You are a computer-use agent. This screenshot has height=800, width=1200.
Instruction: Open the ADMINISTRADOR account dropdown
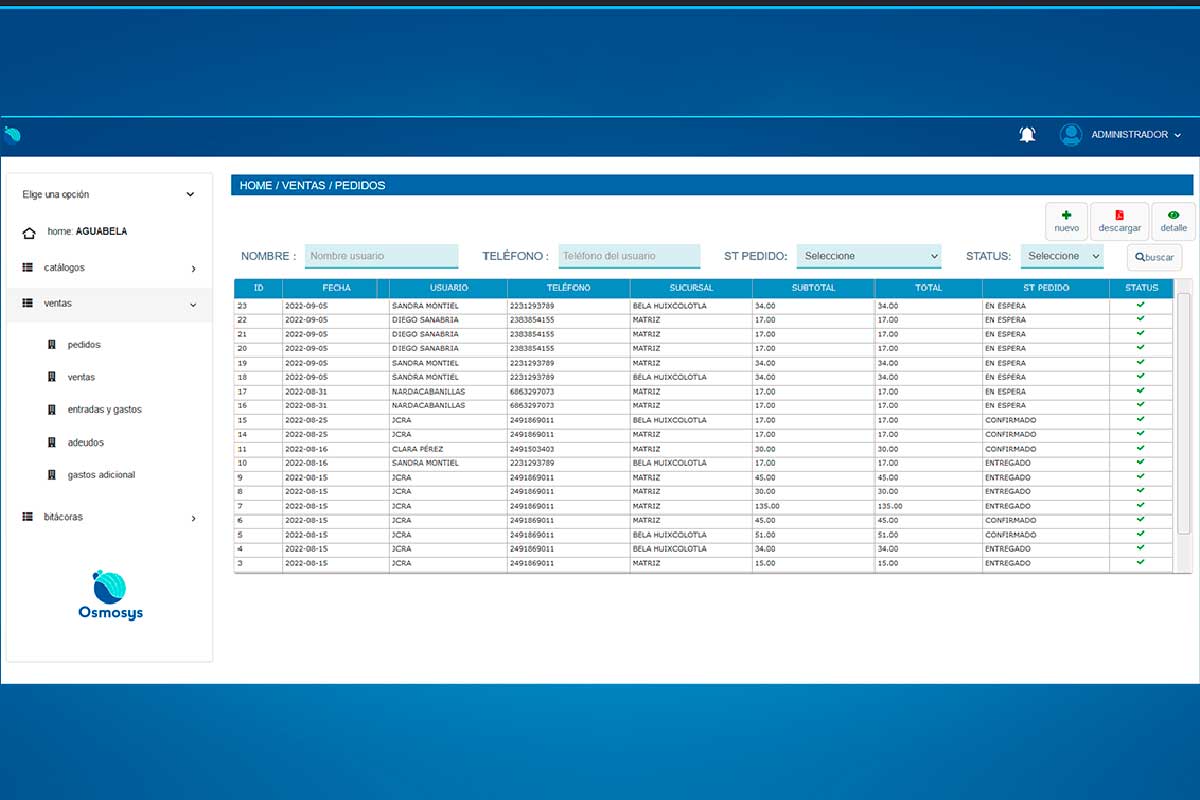(1136, 135)
